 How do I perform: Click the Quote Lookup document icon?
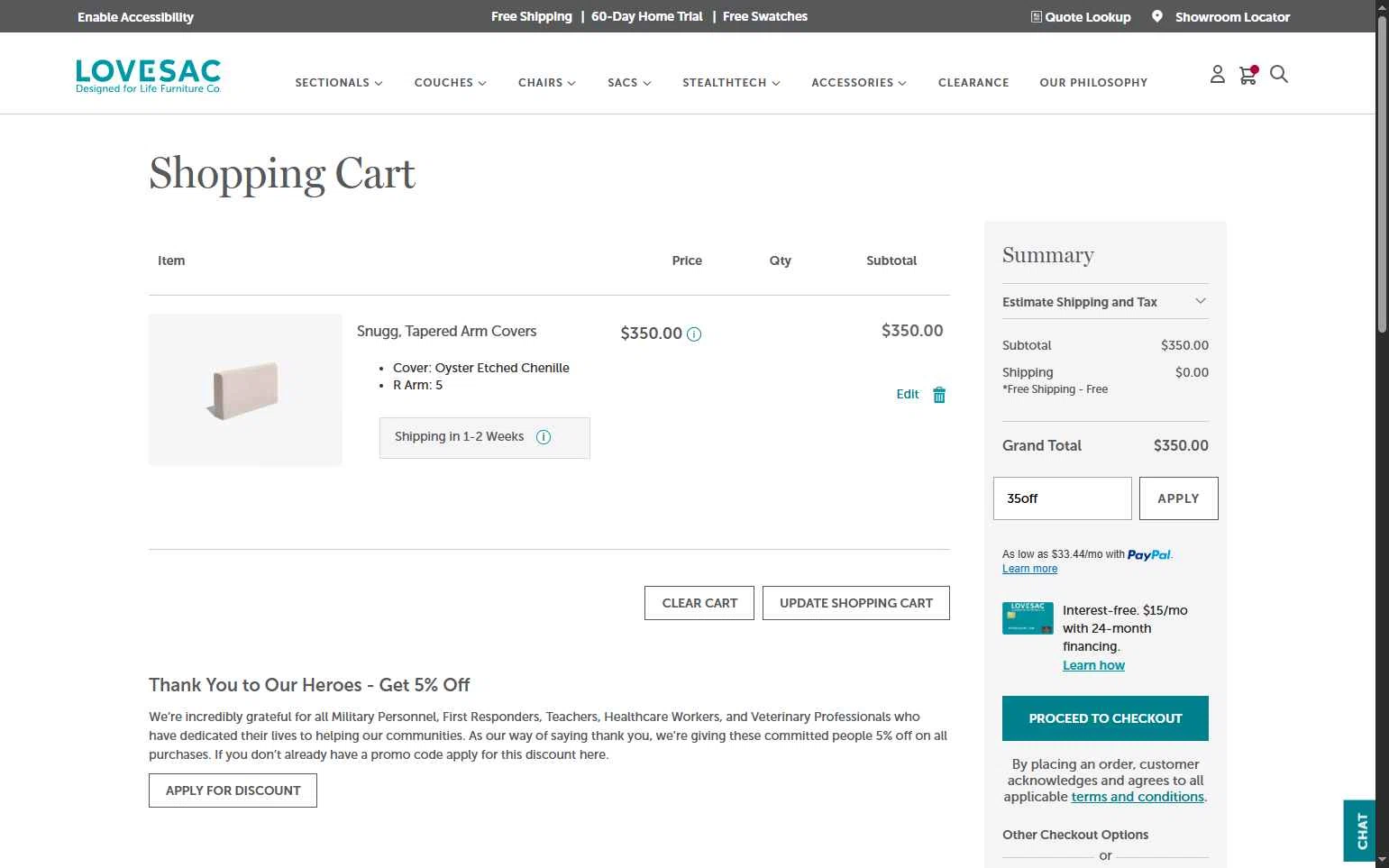[1036, 16]
